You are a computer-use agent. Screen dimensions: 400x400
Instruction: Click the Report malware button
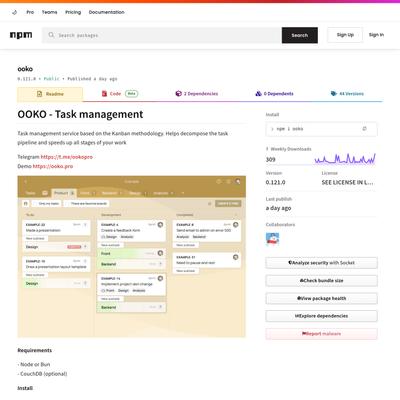[x=321, y=334]
